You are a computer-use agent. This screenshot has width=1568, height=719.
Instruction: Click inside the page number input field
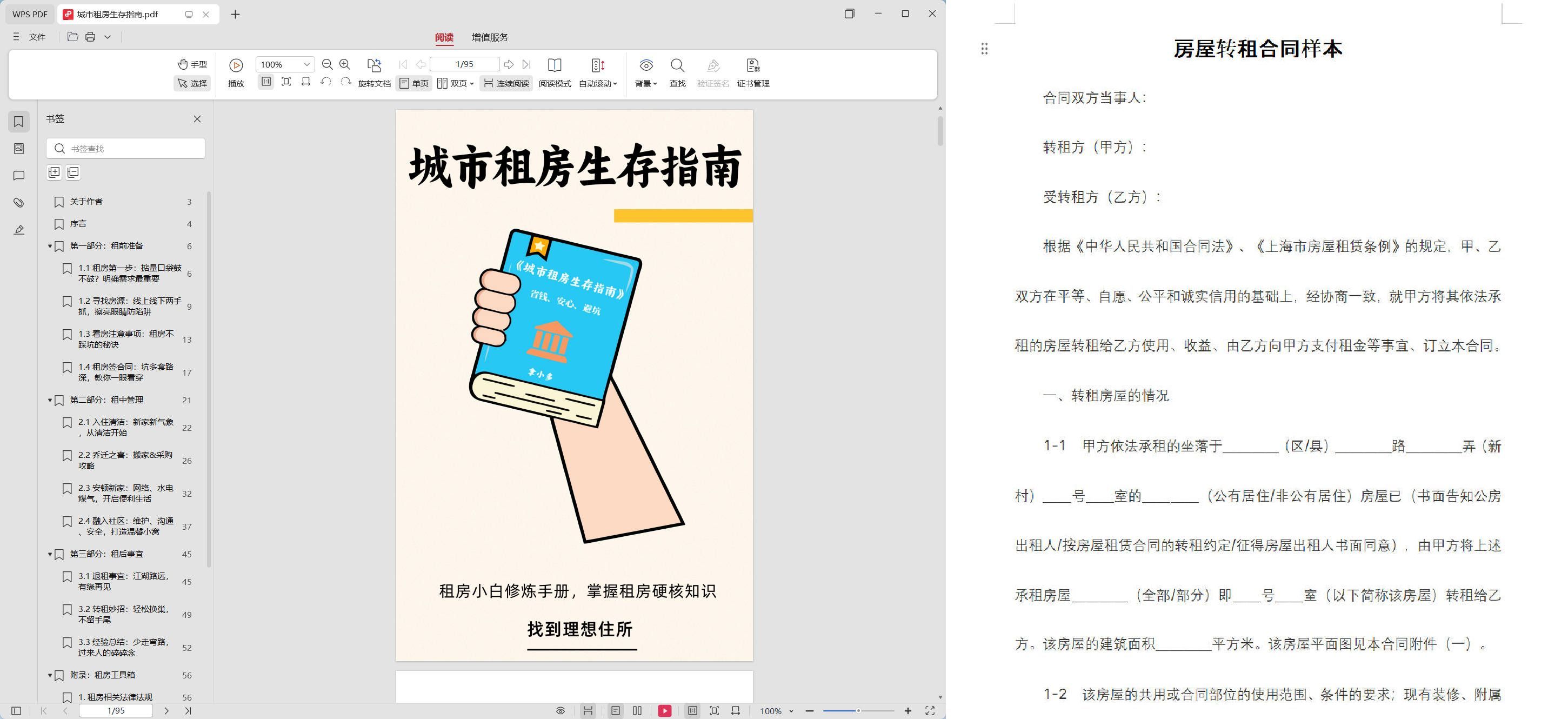464,63
